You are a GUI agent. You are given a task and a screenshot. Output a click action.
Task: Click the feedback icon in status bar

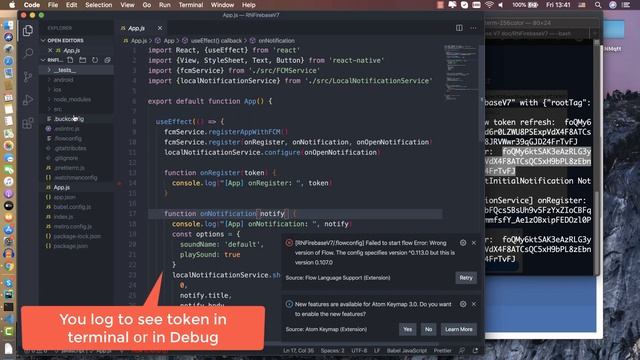tap(462, 350)
